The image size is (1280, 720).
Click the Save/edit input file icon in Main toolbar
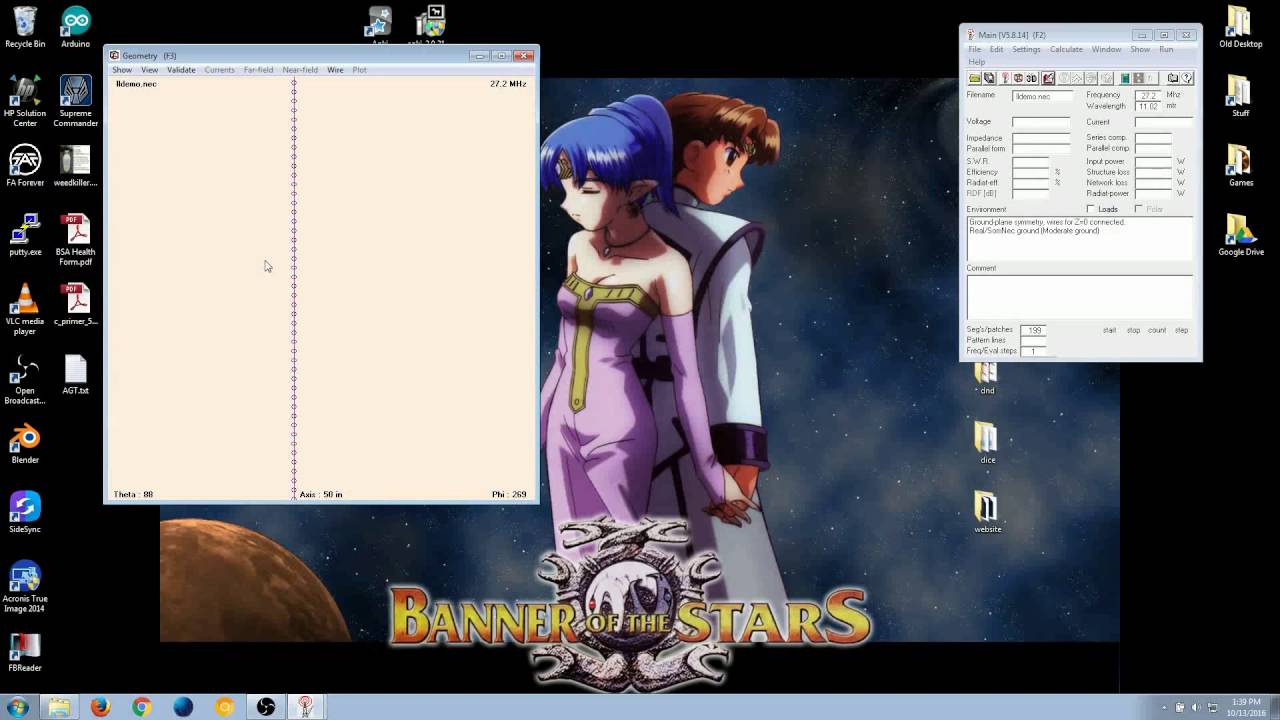click(x=989, y=78)
